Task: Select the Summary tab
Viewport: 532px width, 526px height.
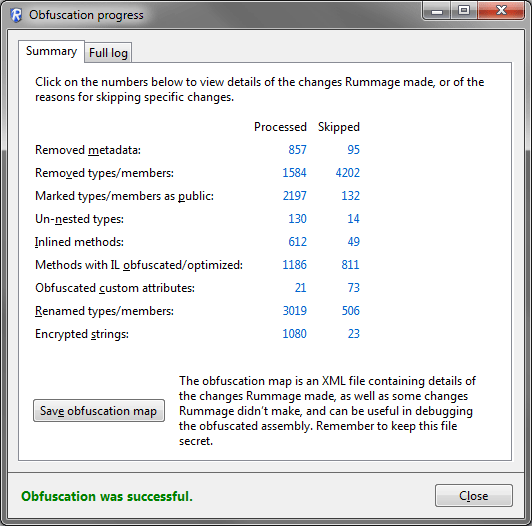Action: coord(51,51)
